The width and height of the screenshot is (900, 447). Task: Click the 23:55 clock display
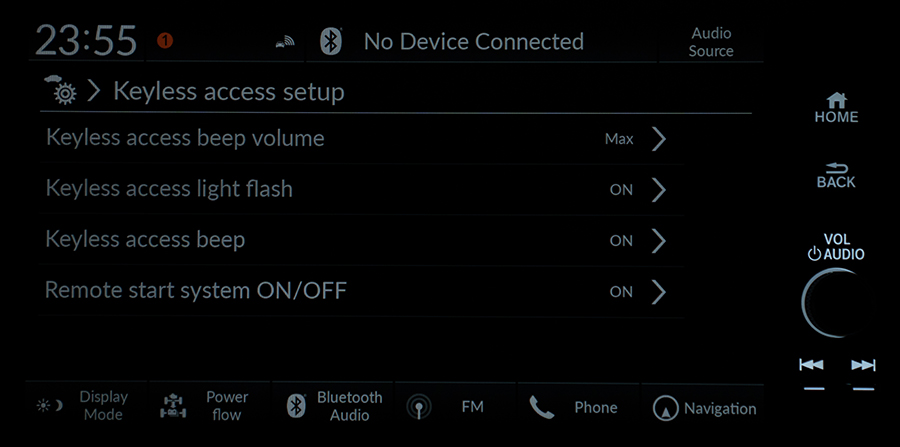(86, 41)
